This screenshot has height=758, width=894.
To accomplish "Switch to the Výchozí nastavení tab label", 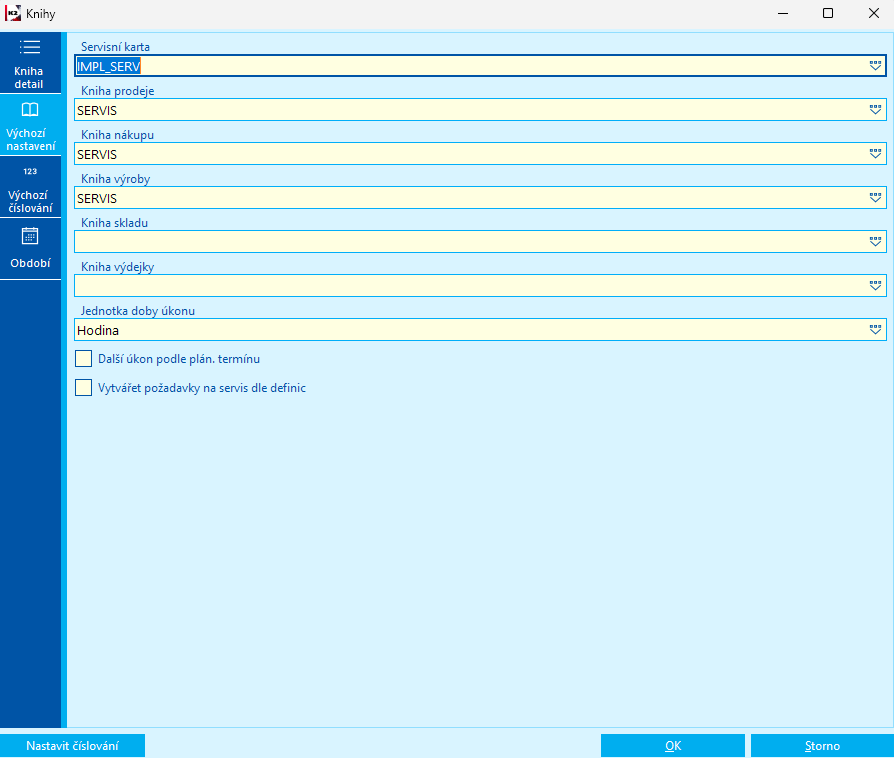I will click(x=30, y=140).
